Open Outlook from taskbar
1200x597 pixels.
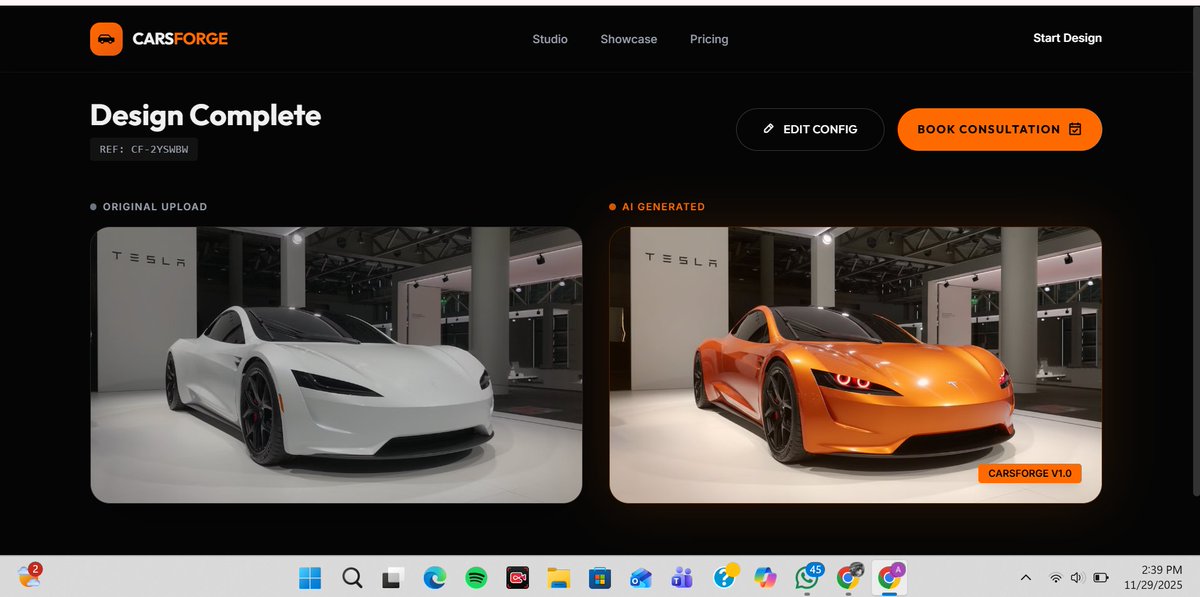pyautogui.click(x=641, y=577)
